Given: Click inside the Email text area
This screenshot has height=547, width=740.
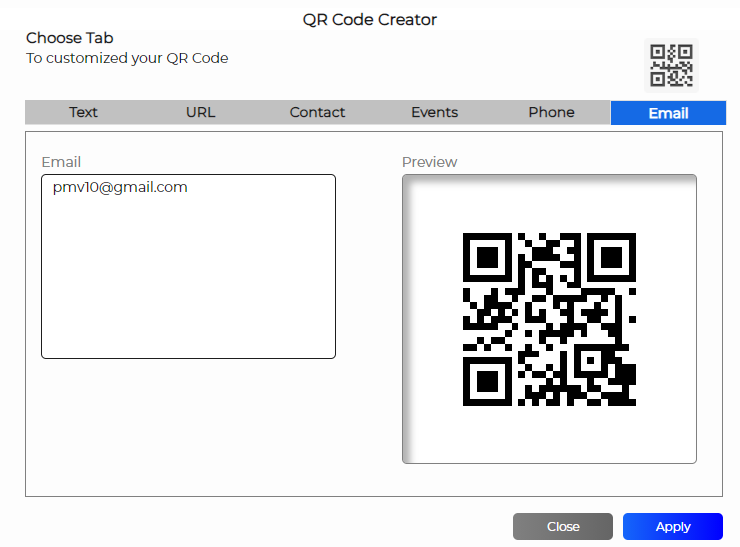Looking at the screenshot, I should (x=188, y=267).
